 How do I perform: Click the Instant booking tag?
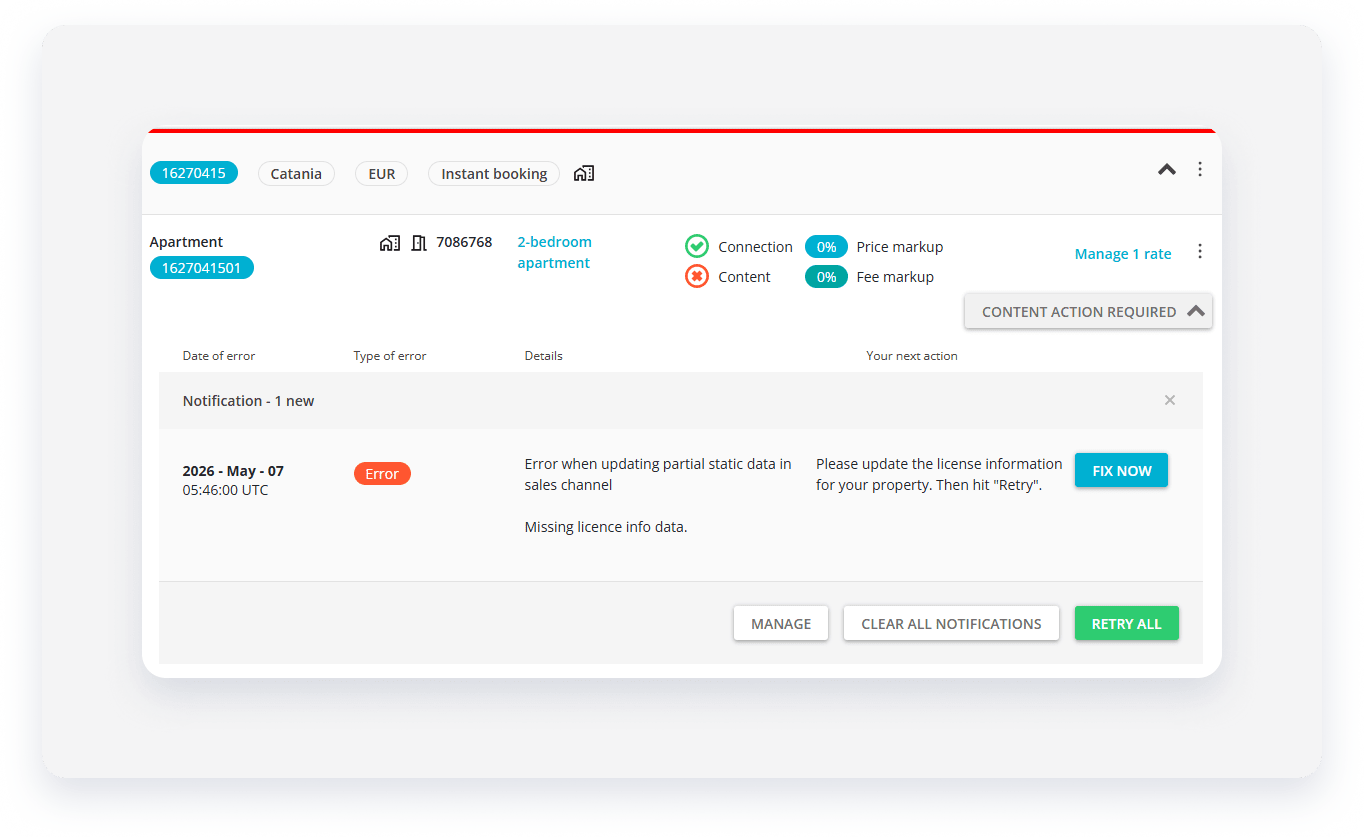494,173
